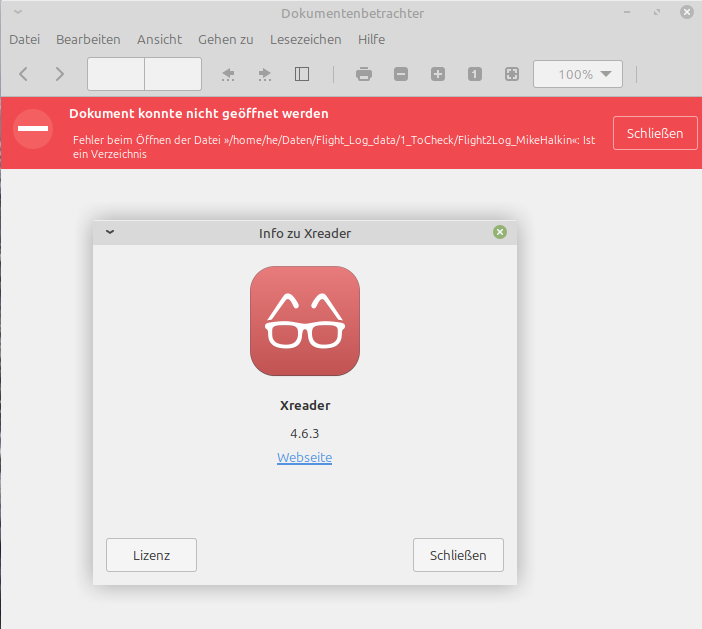Go back in history with left arrow icon

(x=228, y=74)
